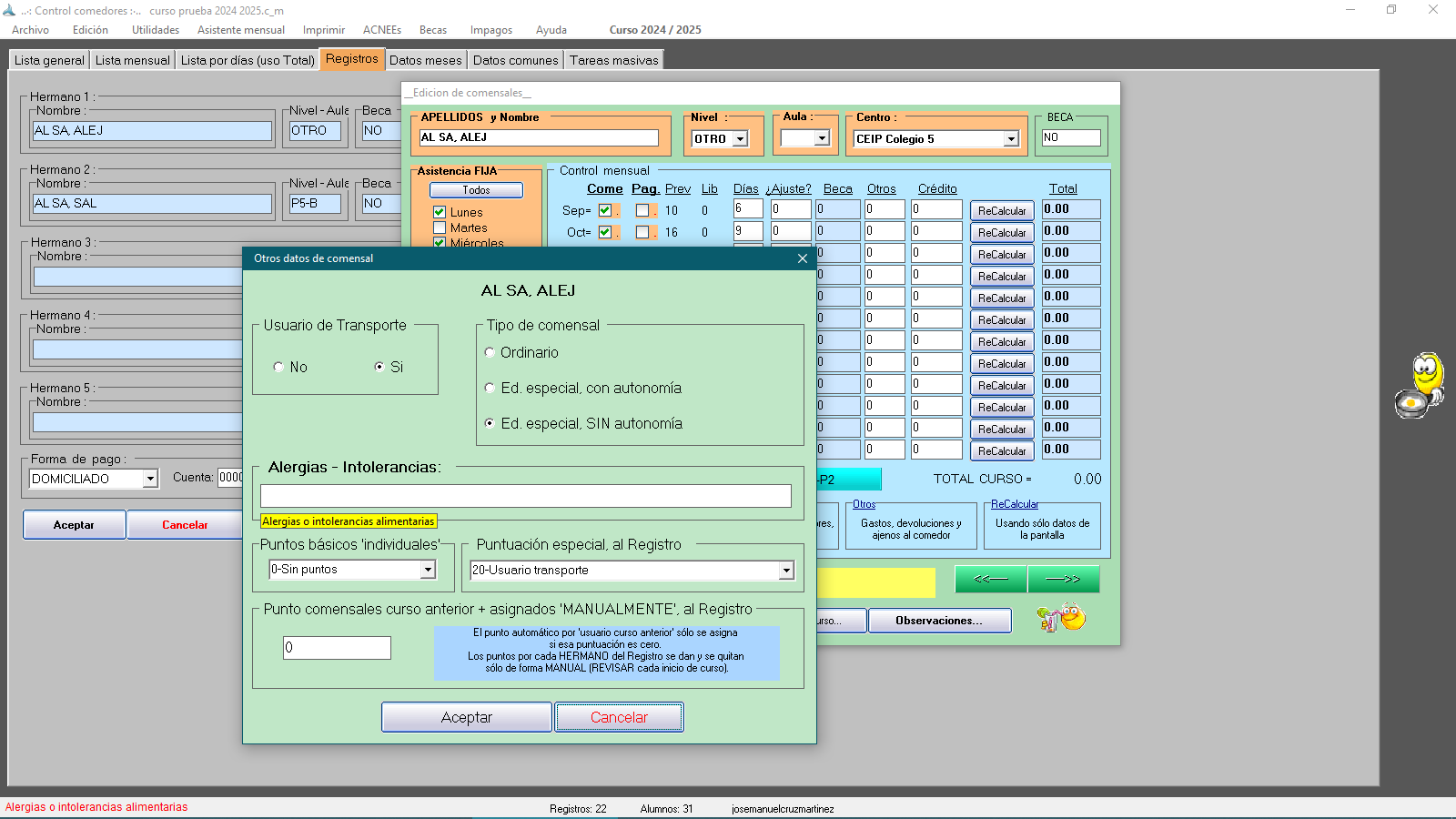Image resolution: width=1456 pixels, height=819 pixels.
Task: Click ReCalcular for Oct row
Action: click(x=1002, y=233)
